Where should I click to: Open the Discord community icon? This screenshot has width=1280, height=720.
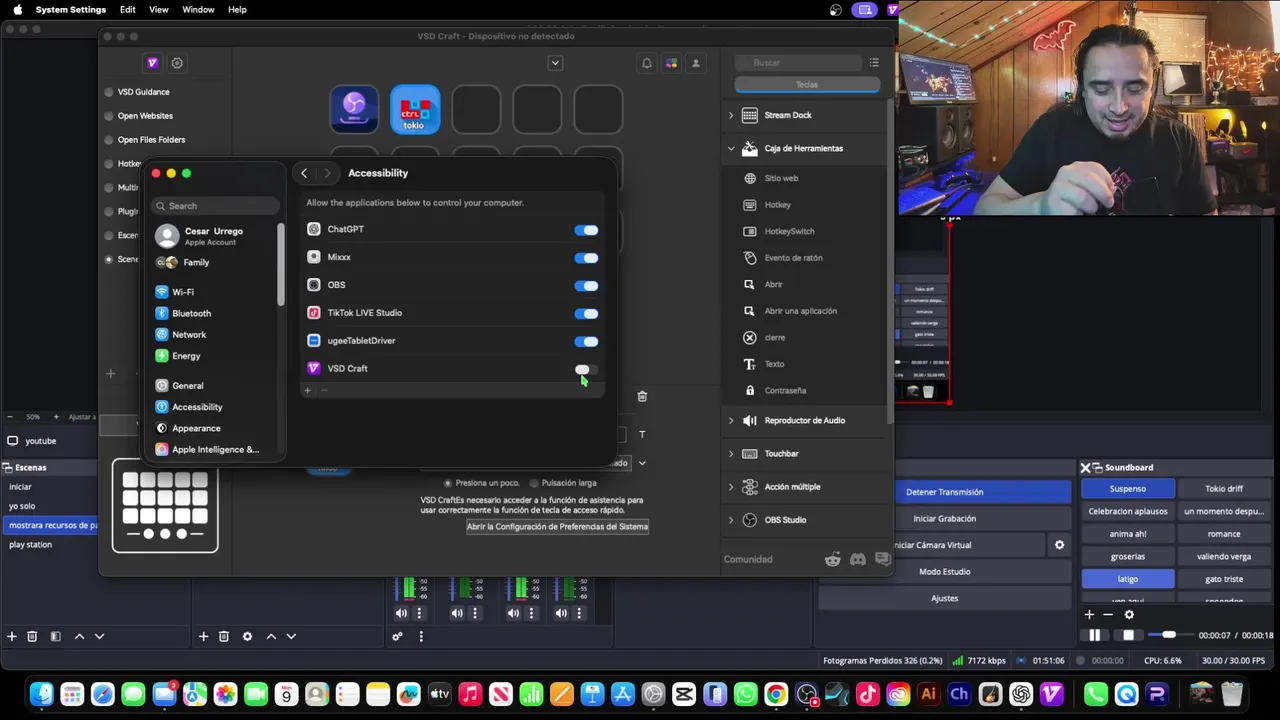click(x=857, y=559)
